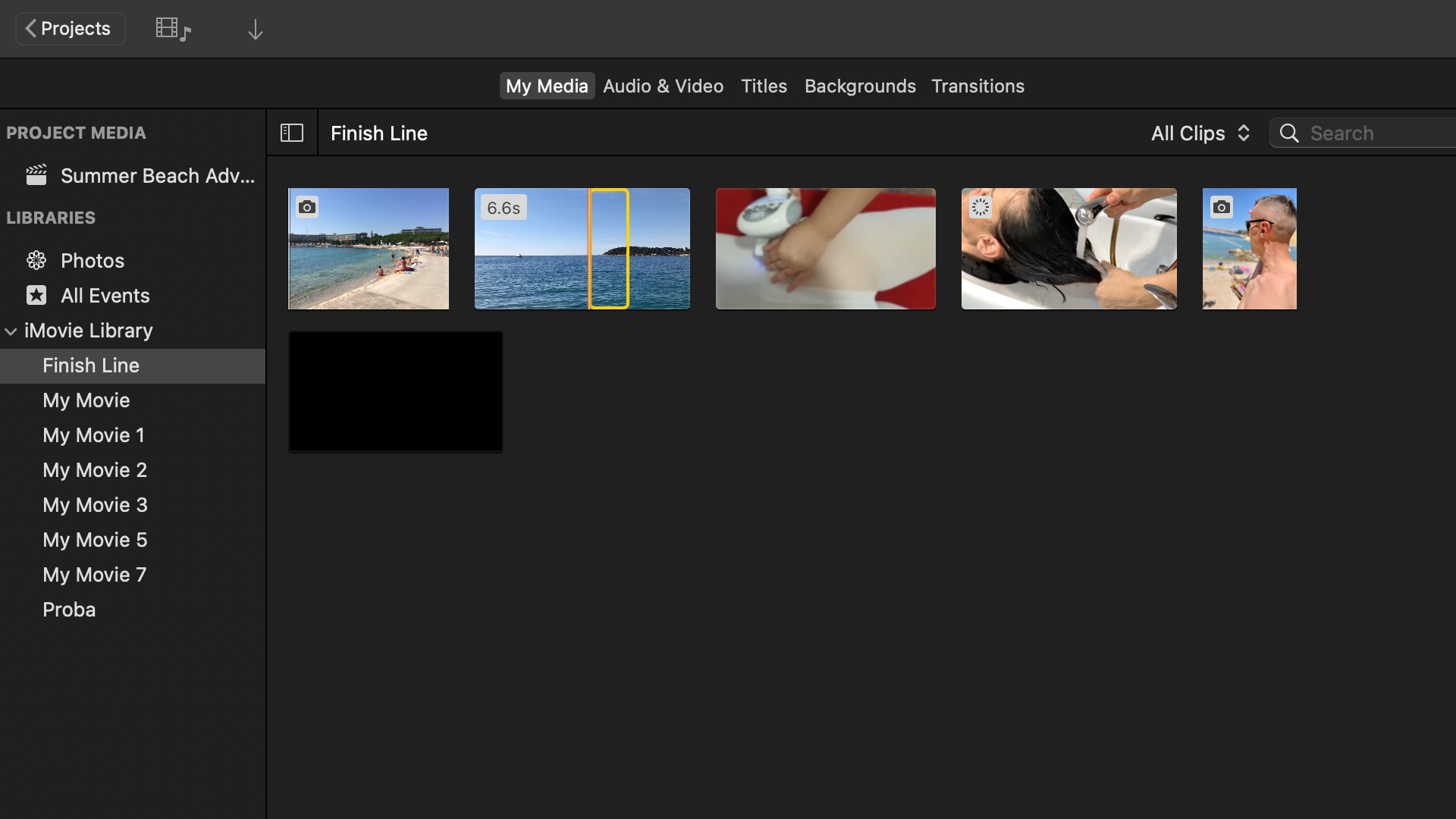Click the Photos library flower icon
This screenshot has height=819, width=1456.
36,261
